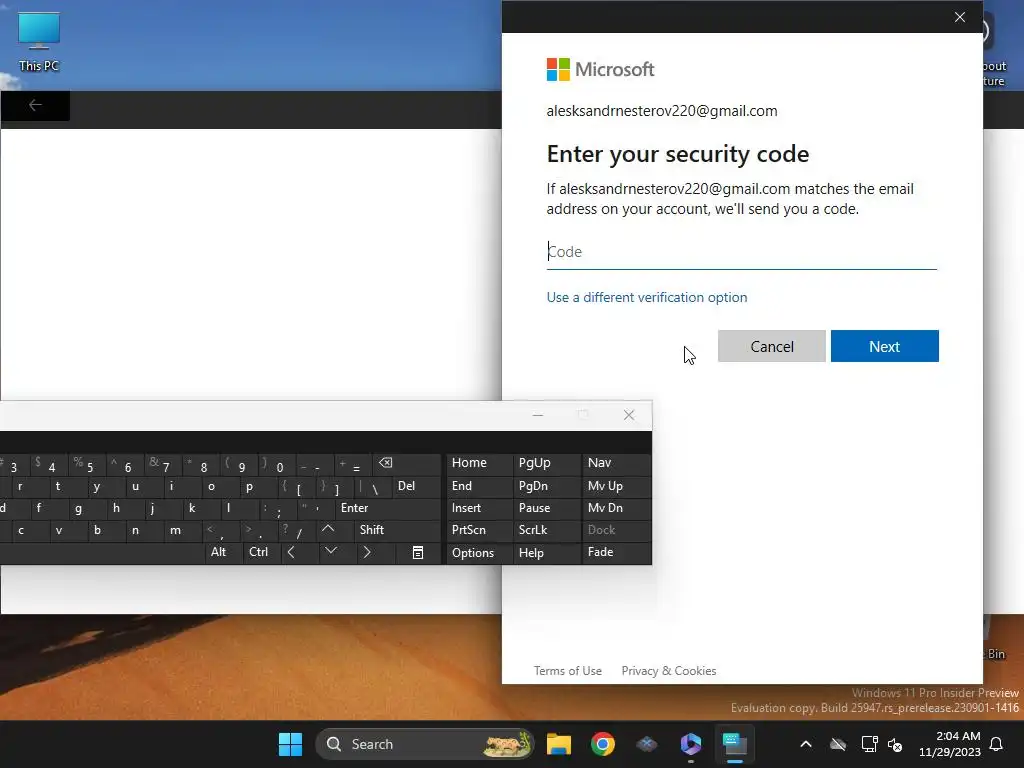Tap the backslash key on the keyboard

pos(373,487)
